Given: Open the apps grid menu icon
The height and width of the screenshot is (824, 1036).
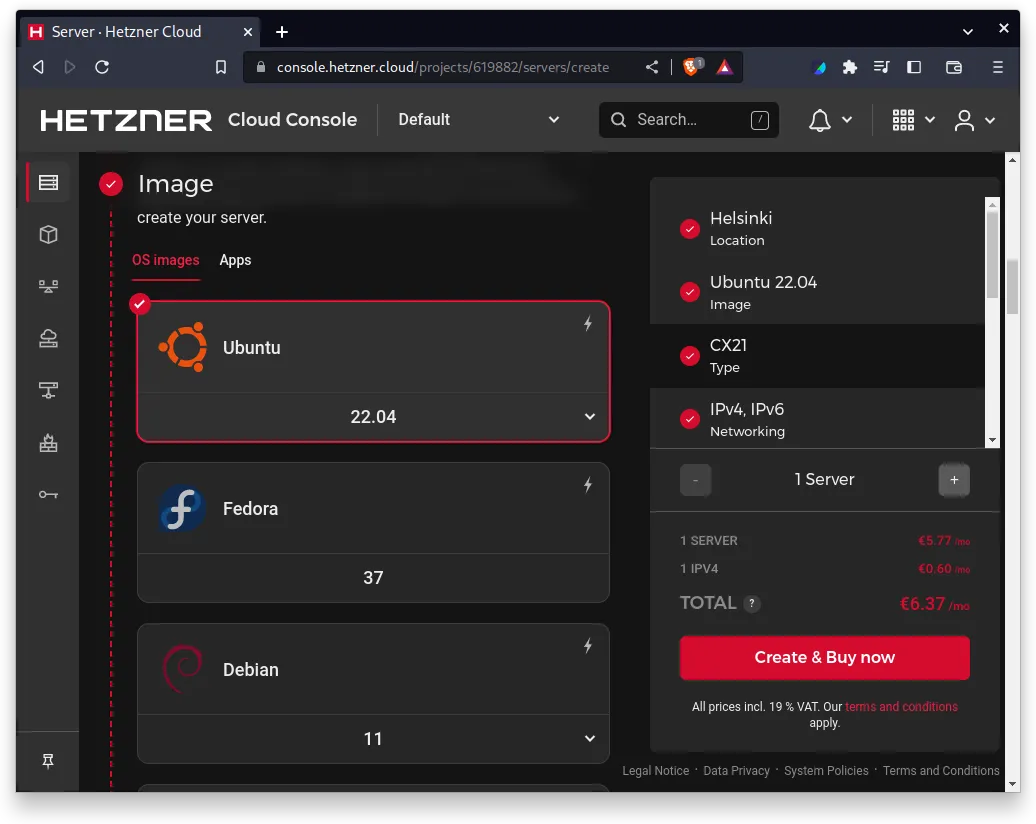Looking at the screenshot, I should point(903,120).
